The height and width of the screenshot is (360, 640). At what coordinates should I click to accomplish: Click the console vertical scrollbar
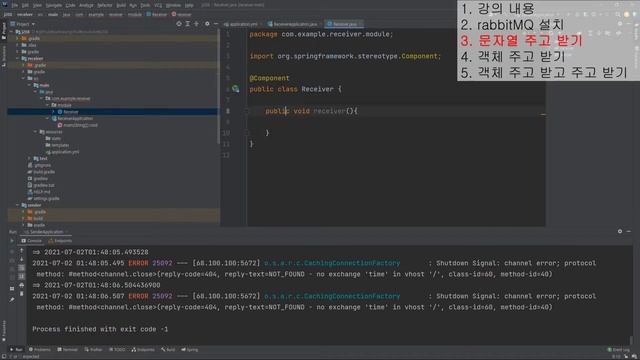[632, 340]
